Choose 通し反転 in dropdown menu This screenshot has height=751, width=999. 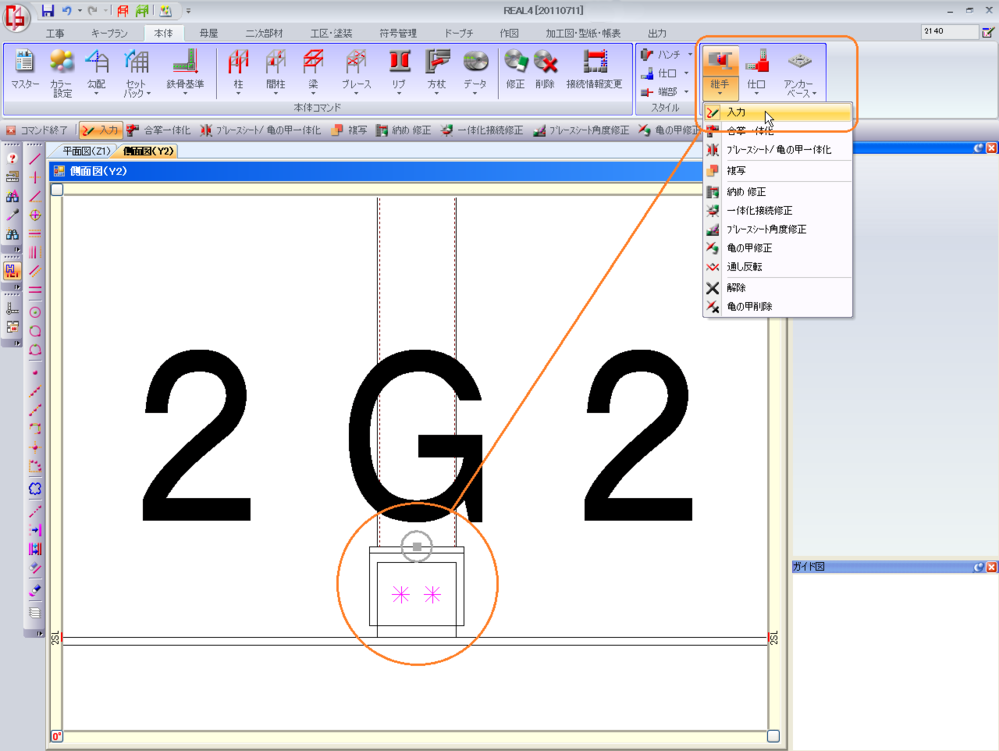point(777,267)
